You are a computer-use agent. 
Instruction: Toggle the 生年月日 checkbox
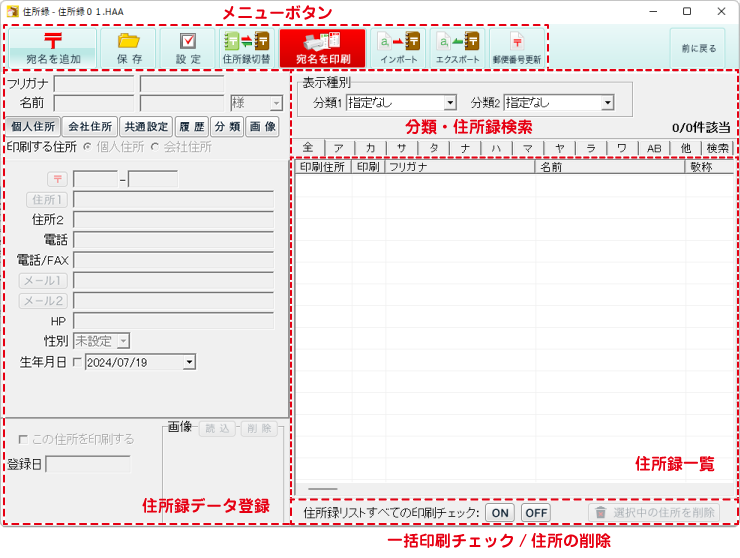[78, 362]
